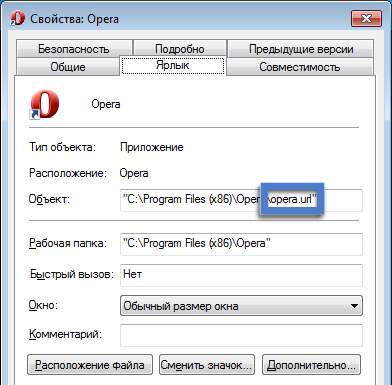Open the Предыдущие версии tab

coord(301,49)
